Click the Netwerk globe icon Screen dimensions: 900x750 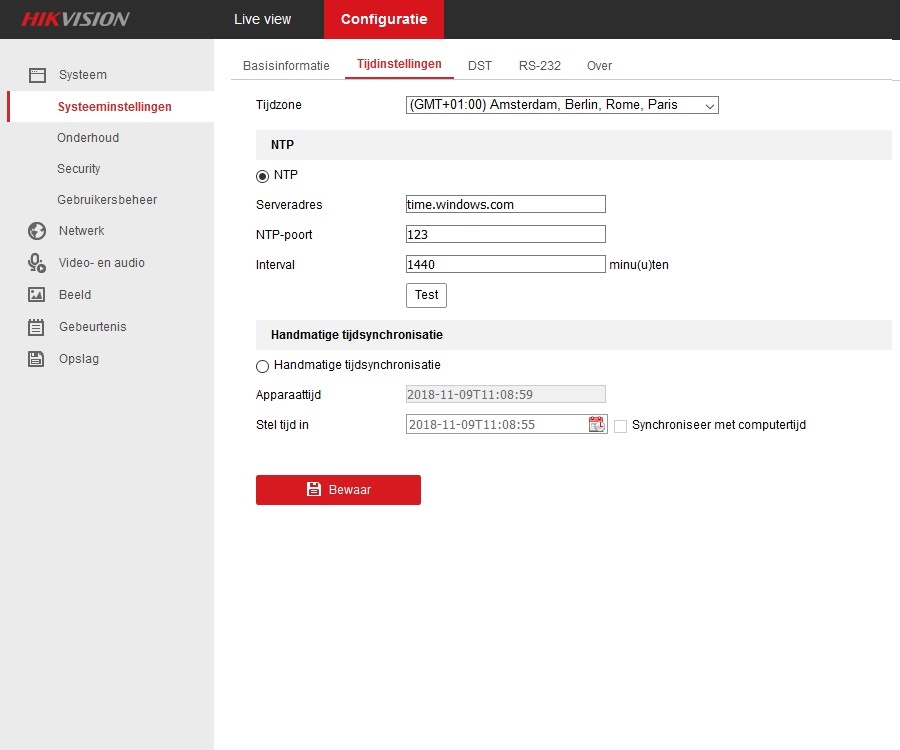click(x=37, y=231)
